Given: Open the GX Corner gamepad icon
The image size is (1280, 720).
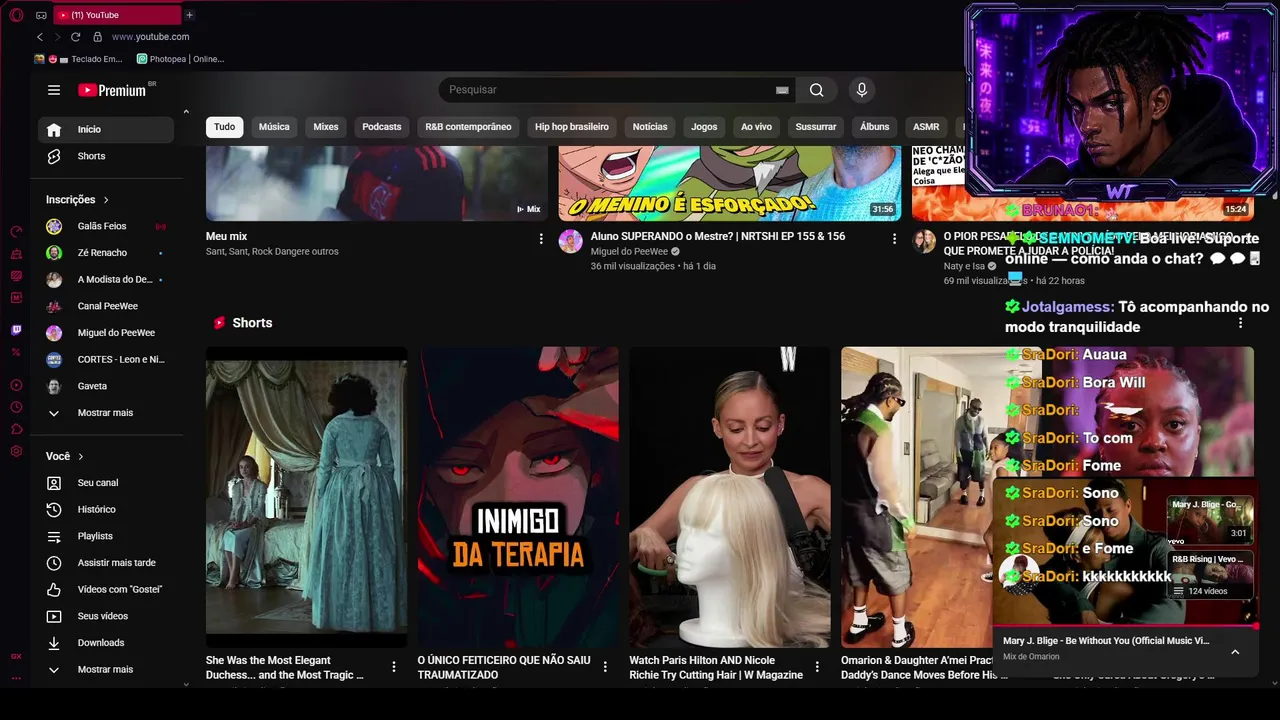Looking at the screenshot, I should point(41,15).
